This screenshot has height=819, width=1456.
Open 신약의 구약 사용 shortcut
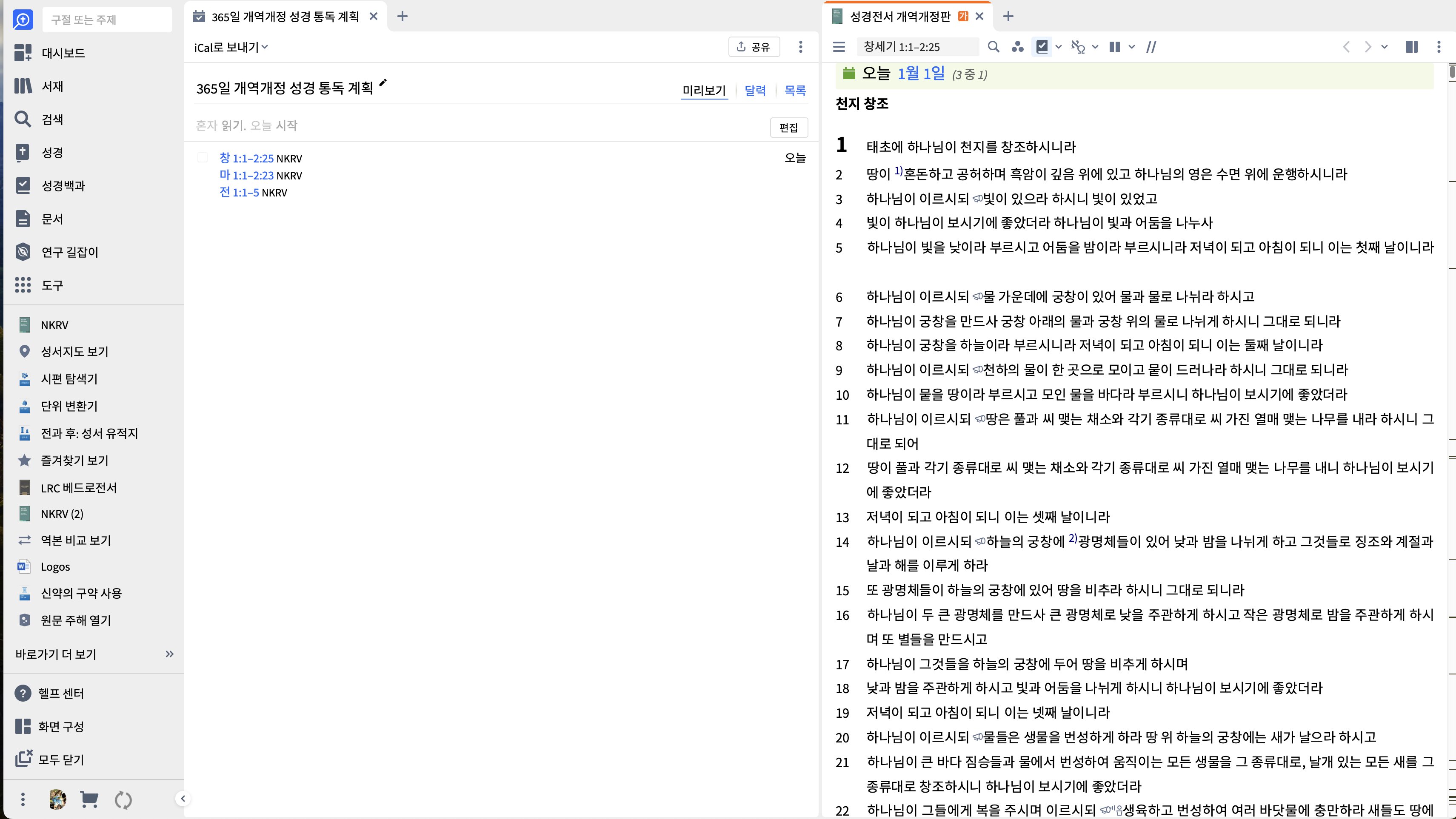tap(70, 593)
